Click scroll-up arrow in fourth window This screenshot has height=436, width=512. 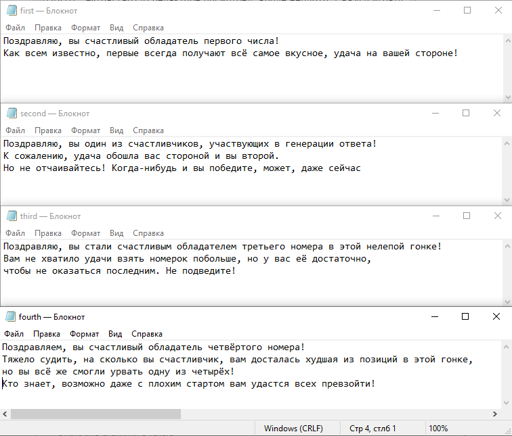point(506,347)
